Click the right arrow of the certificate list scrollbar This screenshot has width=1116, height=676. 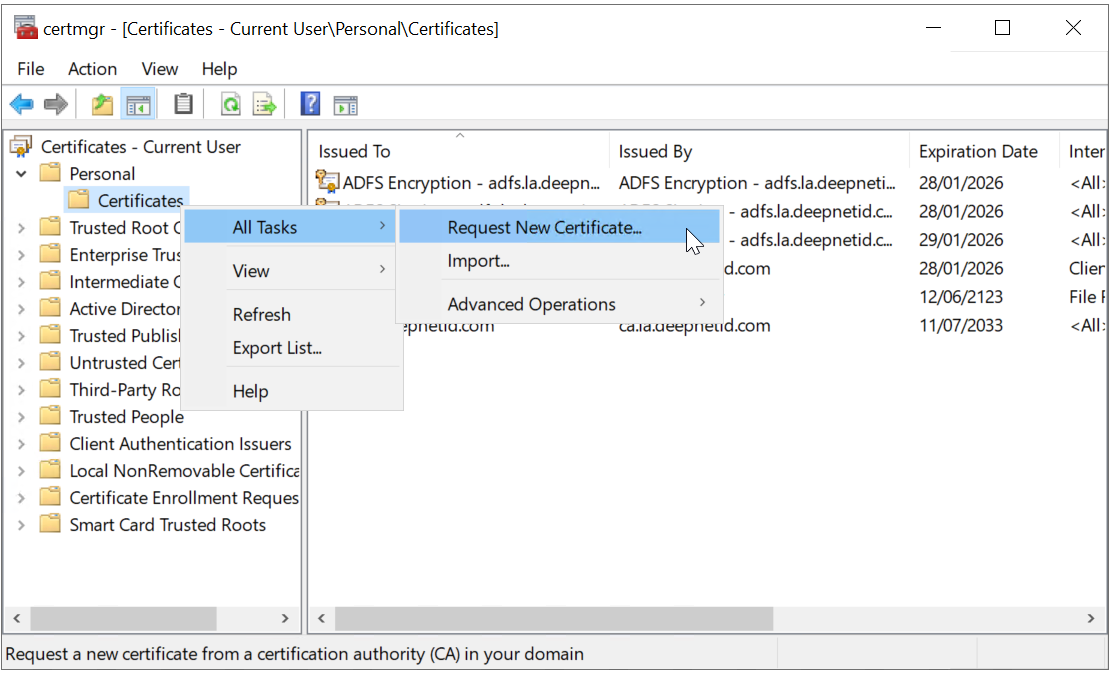click(1091, 619)
